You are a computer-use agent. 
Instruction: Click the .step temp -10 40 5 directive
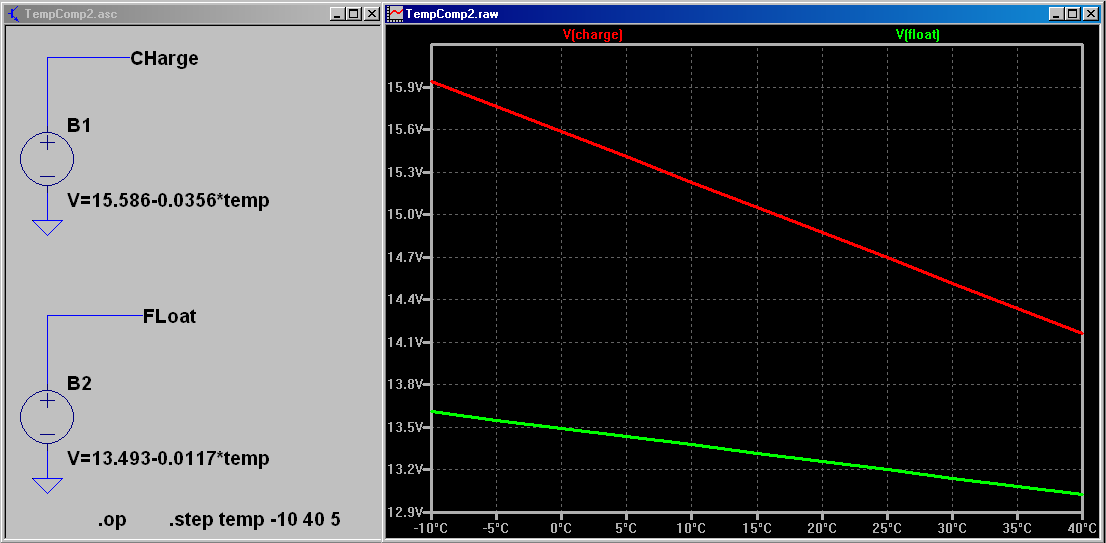click(x=255, y=520)
